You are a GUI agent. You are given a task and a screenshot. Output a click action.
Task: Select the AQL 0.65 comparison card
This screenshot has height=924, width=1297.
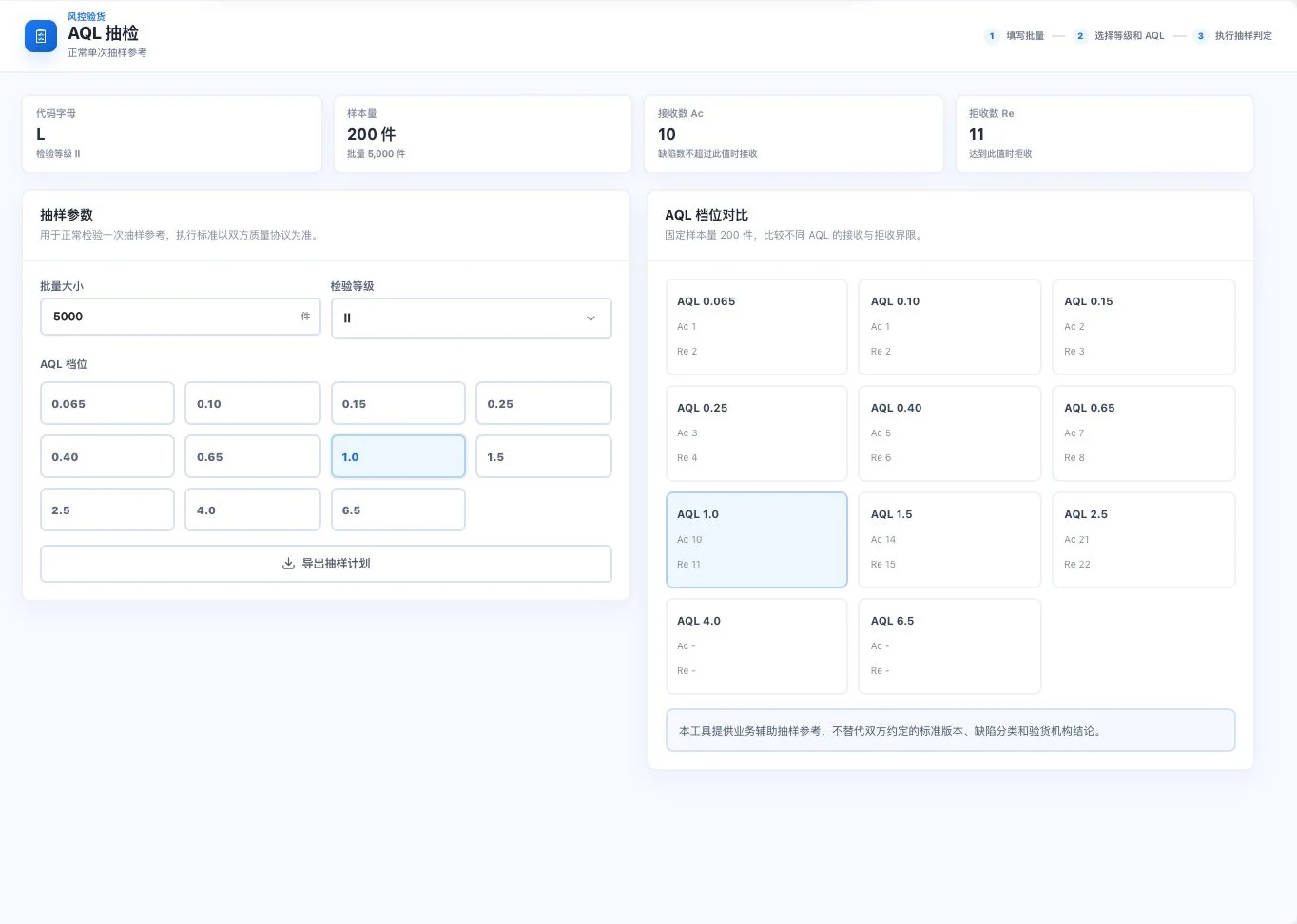point(1144,433)
